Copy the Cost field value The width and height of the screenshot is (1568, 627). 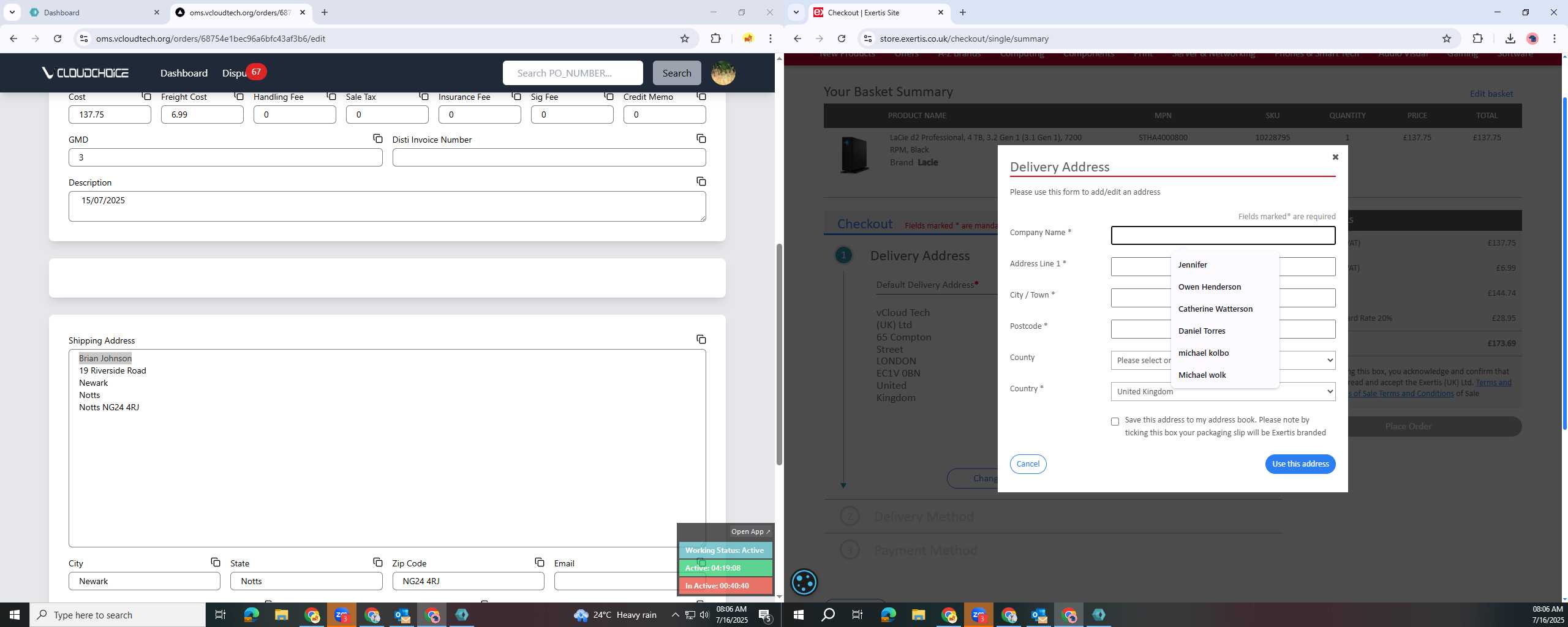(x=146, y=96)
